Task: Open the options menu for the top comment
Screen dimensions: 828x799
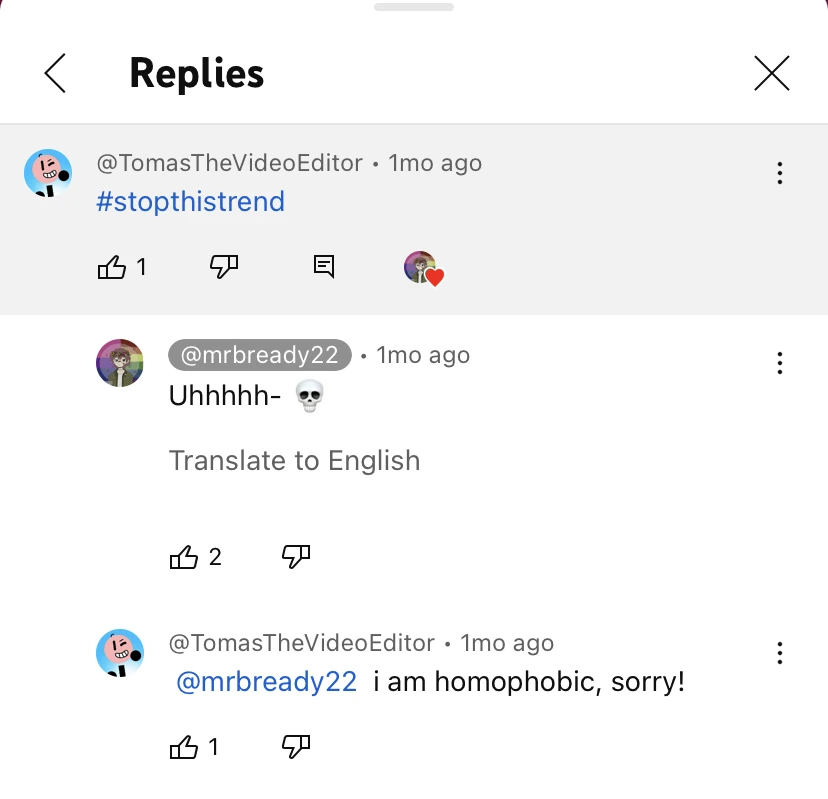Action: tap(779, 173)
